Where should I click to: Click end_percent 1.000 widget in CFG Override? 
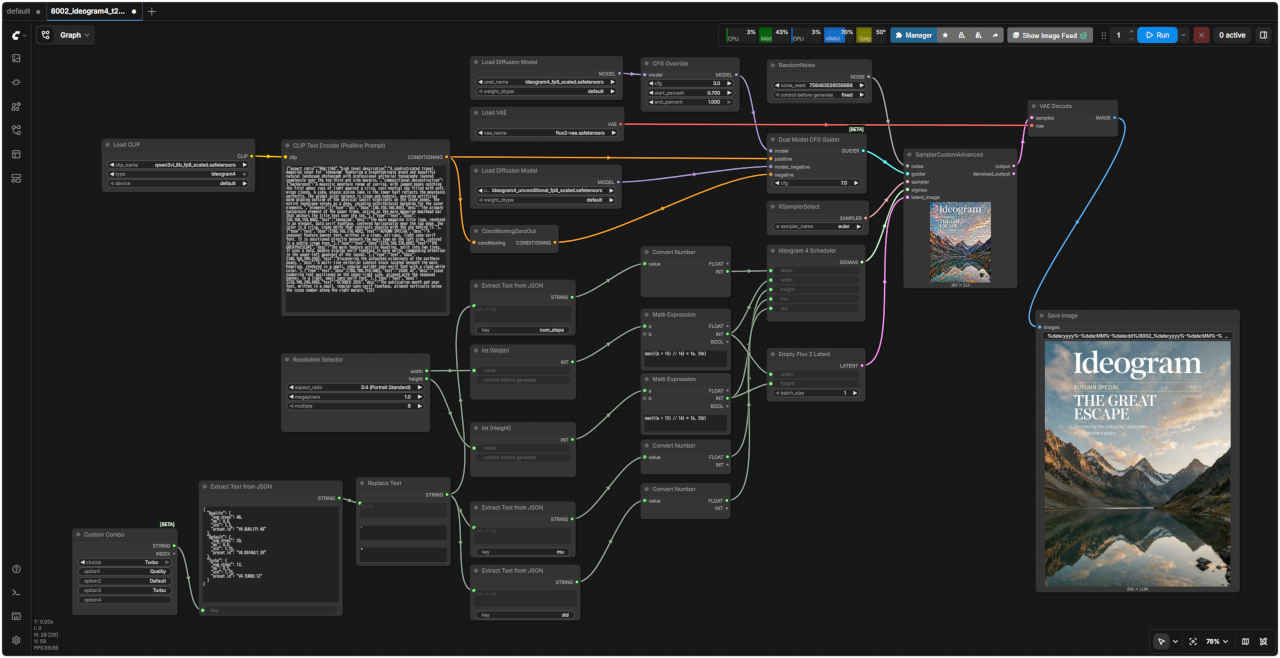coord(689,102)
